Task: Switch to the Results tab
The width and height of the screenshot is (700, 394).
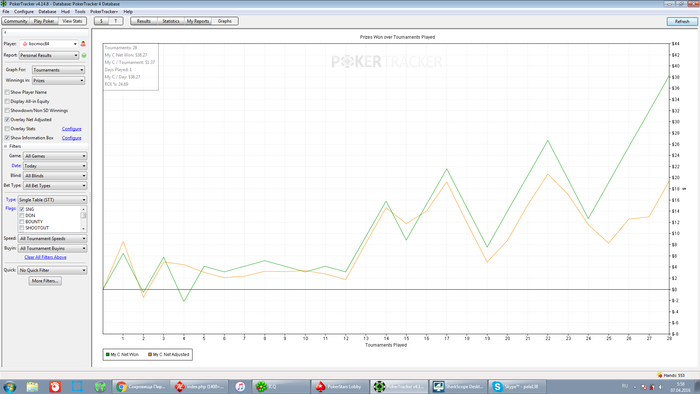Action: pyautogui.click(x=144, y=21)
